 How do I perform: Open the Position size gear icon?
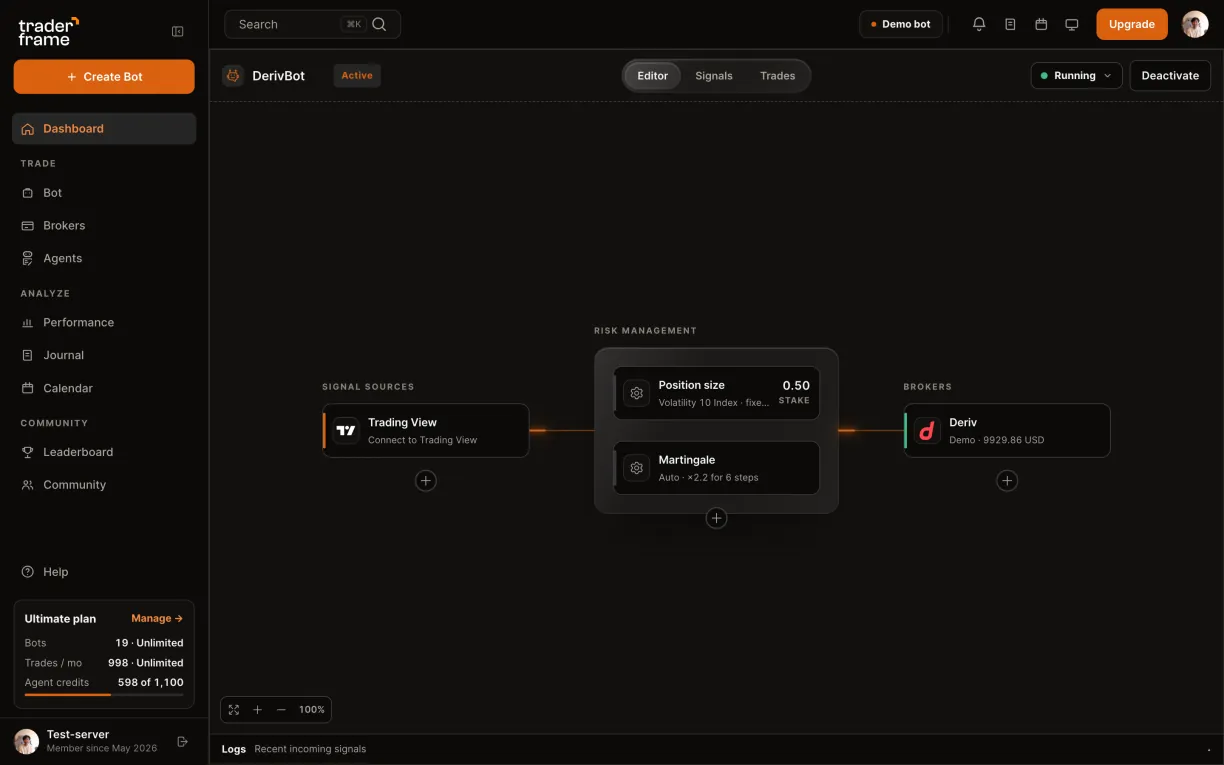tap(636, 393)
